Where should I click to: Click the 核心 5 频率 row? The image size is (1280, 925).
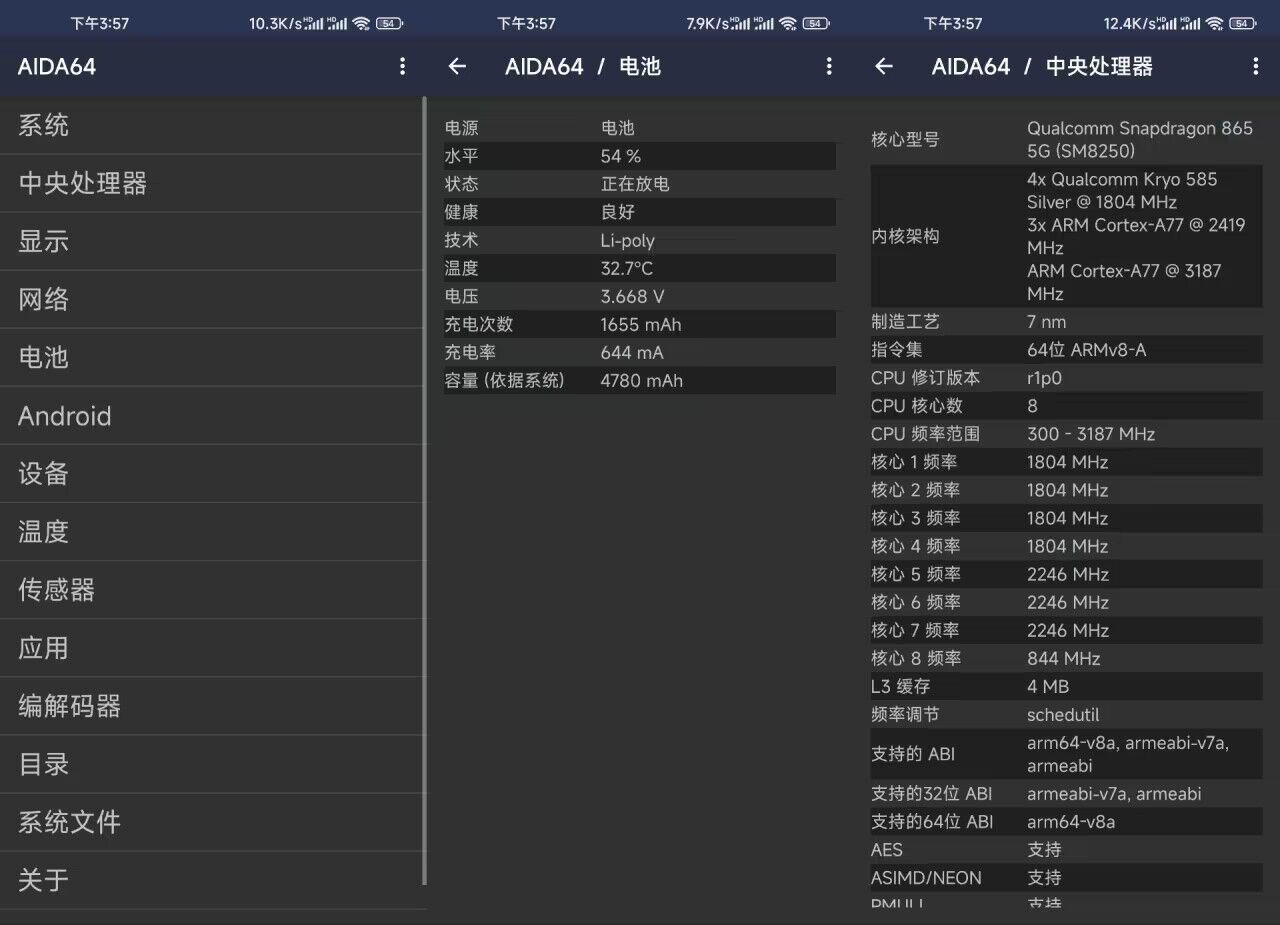(x=1066, y=574)
